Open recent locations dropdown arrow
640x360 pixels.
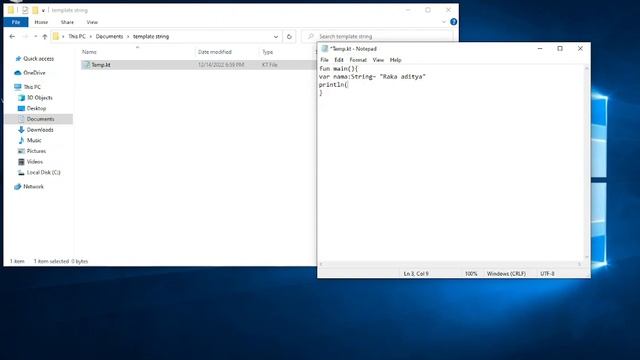(36, 36)
